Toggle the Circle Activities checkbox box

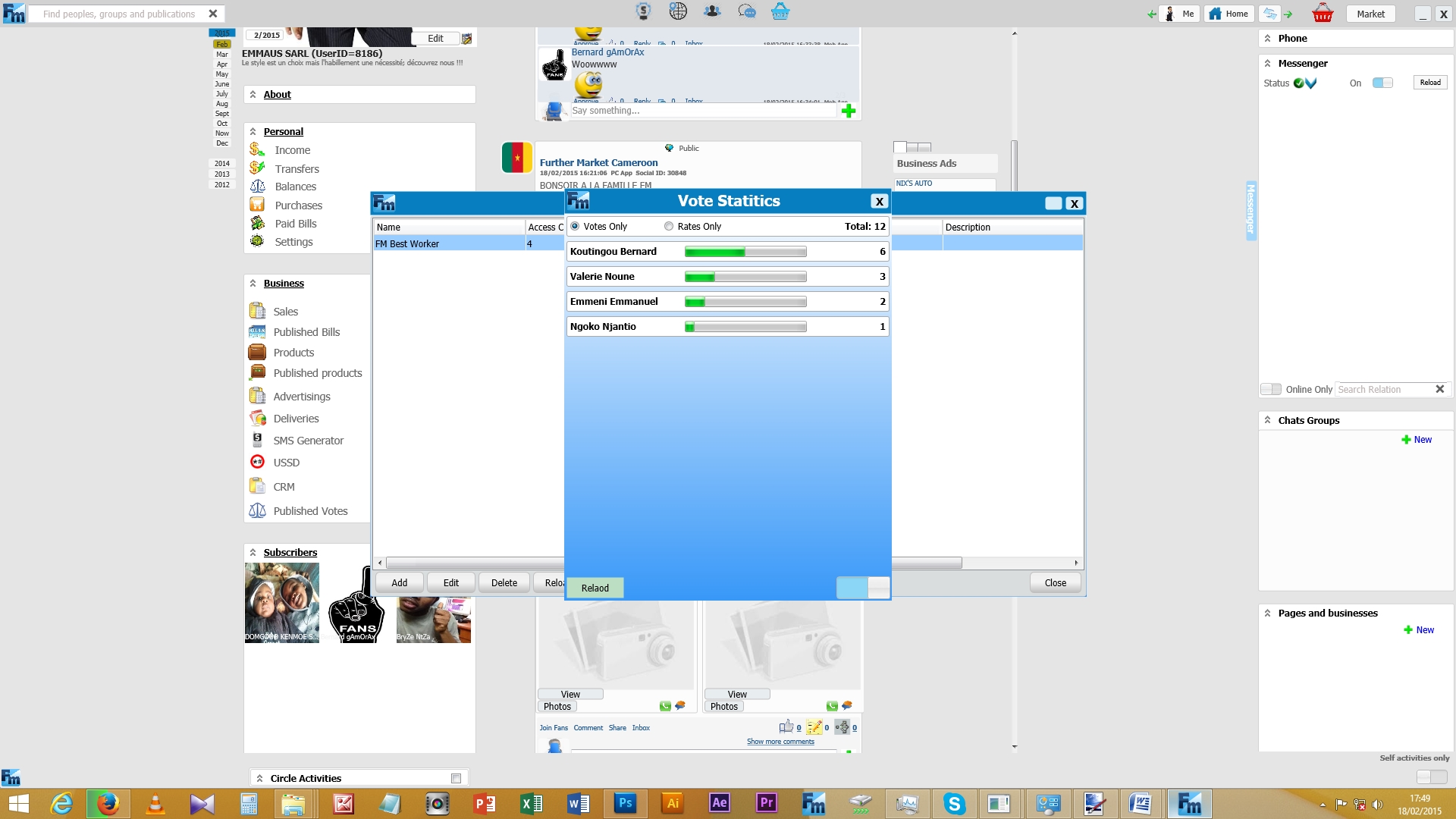click(x=456, y=778)
